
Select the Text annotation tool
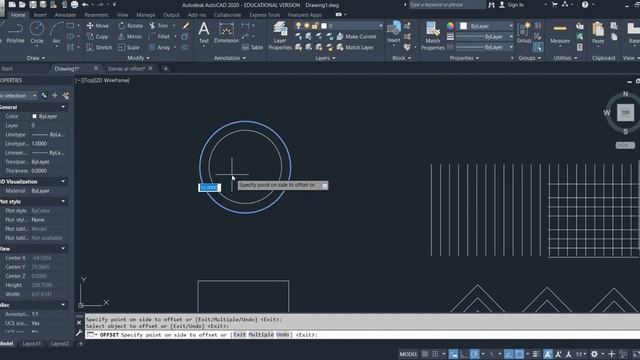204,33
